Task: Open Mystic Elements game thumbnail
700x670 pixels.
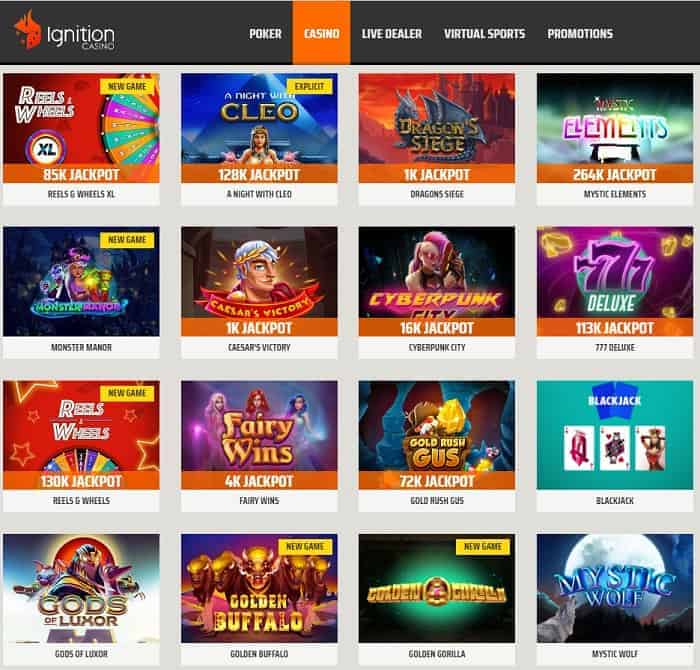Action: click(615, 128)
